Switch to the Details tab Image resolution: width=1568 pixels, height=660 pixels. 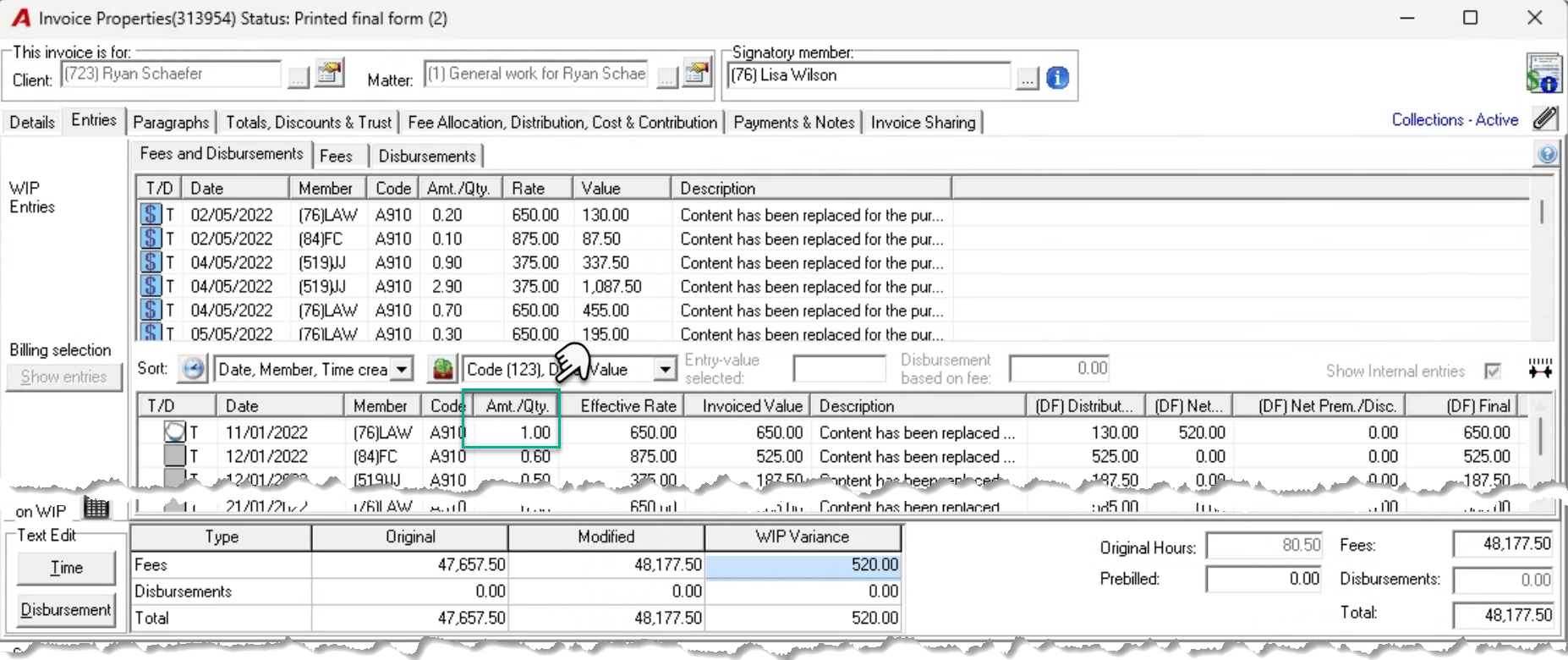coord(32,122)
